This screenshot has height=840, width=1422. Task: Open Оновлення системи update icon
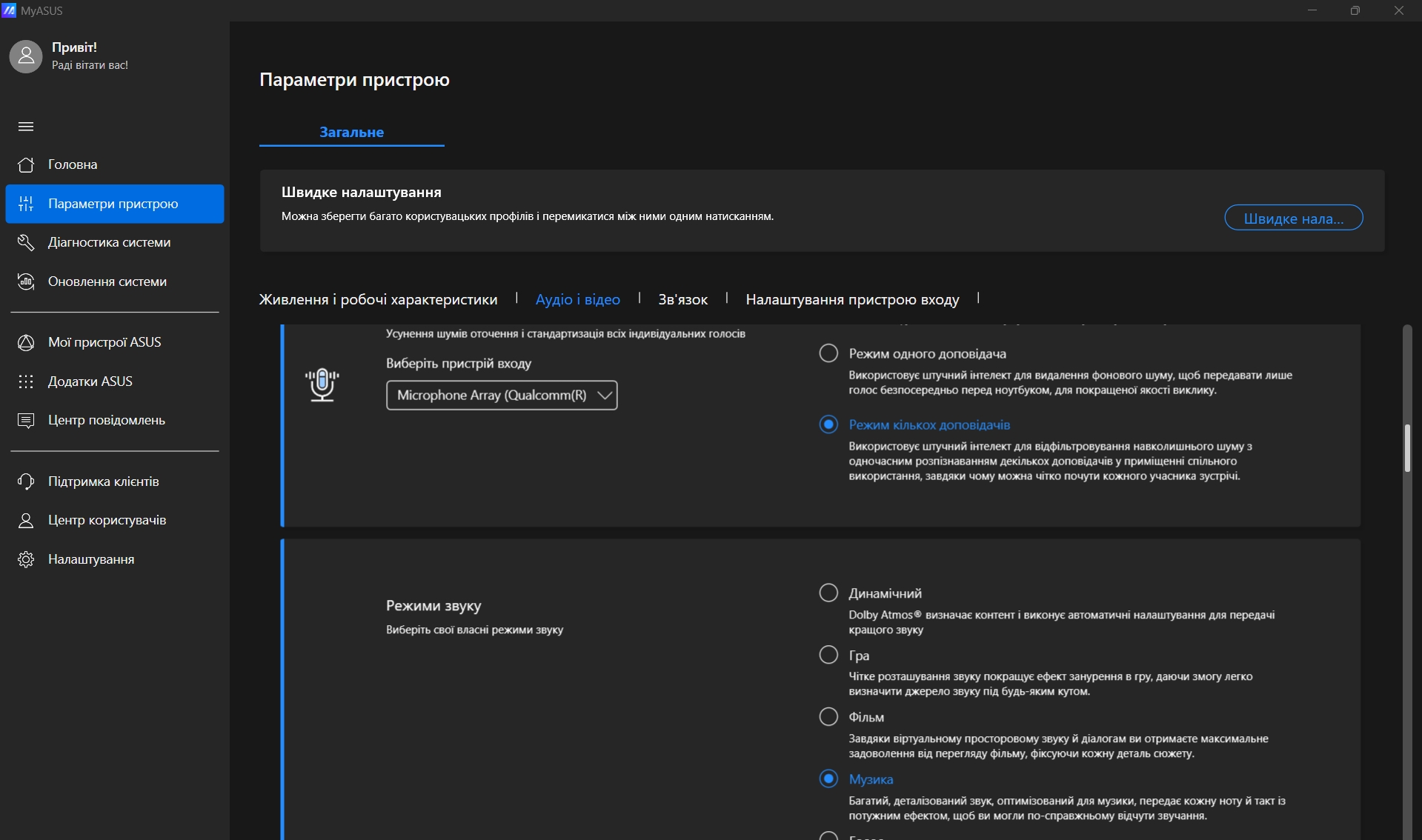tap(26, 281)
